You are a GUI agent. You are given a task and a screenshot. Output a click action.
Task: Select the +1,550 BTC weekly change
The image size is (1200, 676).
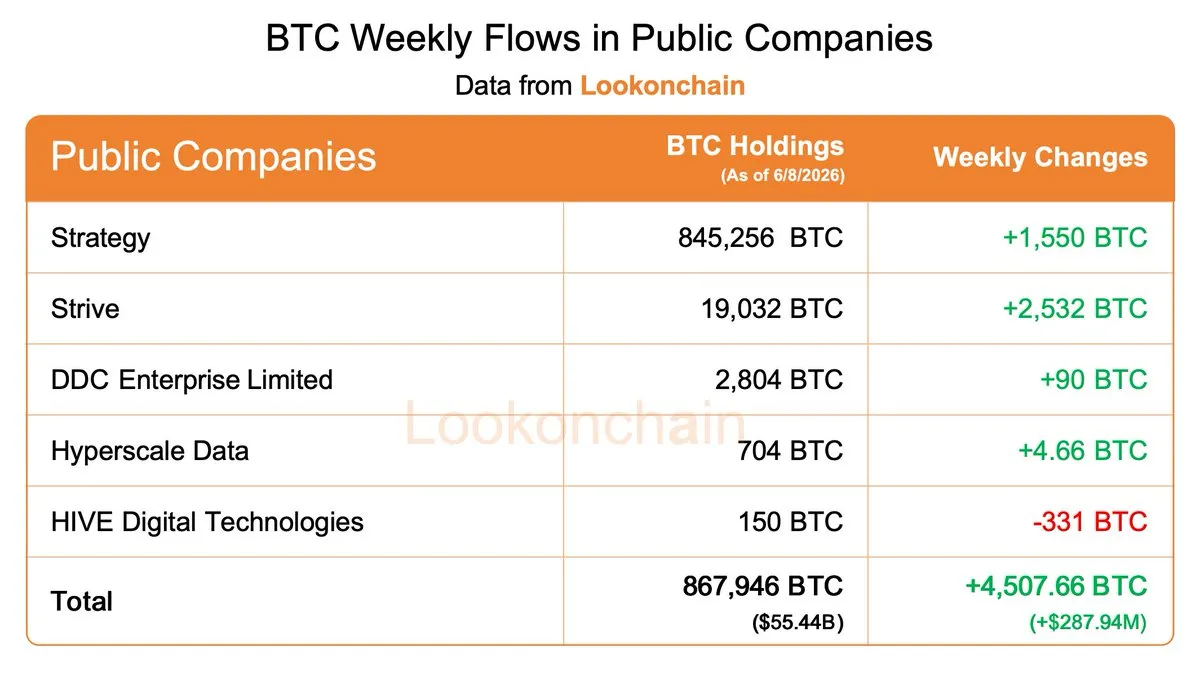(1075, 238)
